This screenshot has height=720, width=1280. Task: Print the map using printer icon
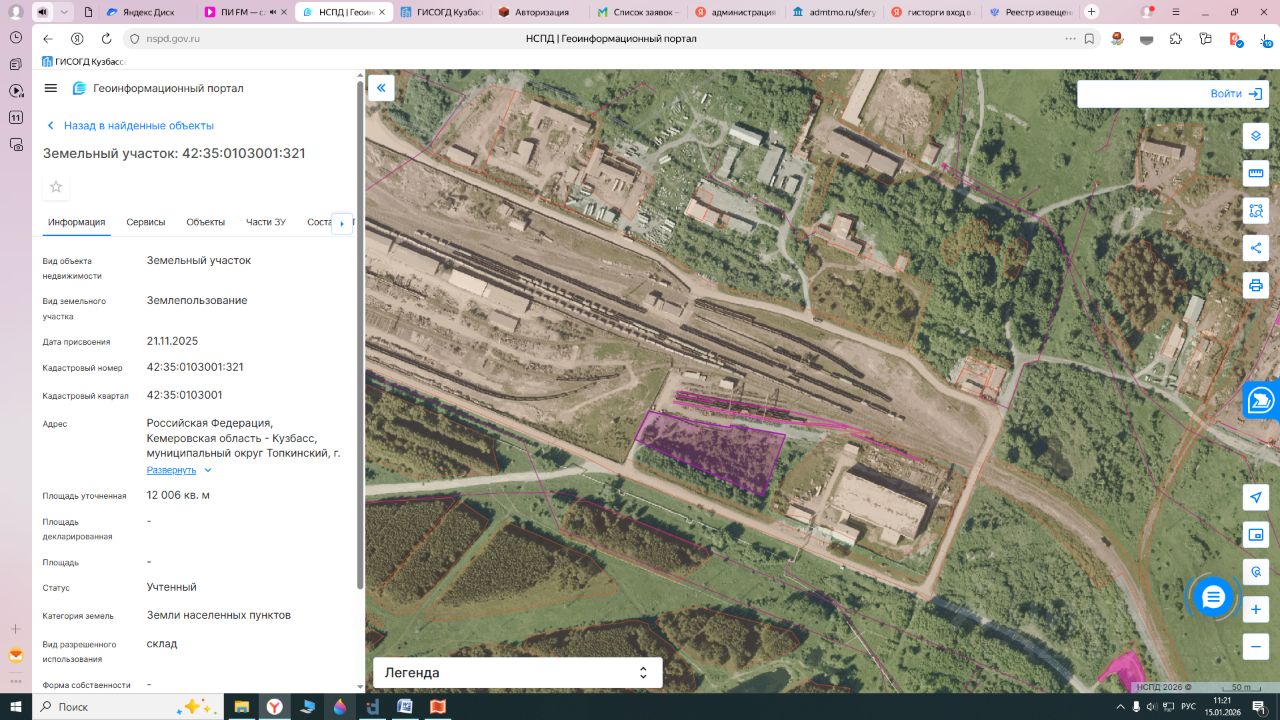click(x=1256, y=285)
